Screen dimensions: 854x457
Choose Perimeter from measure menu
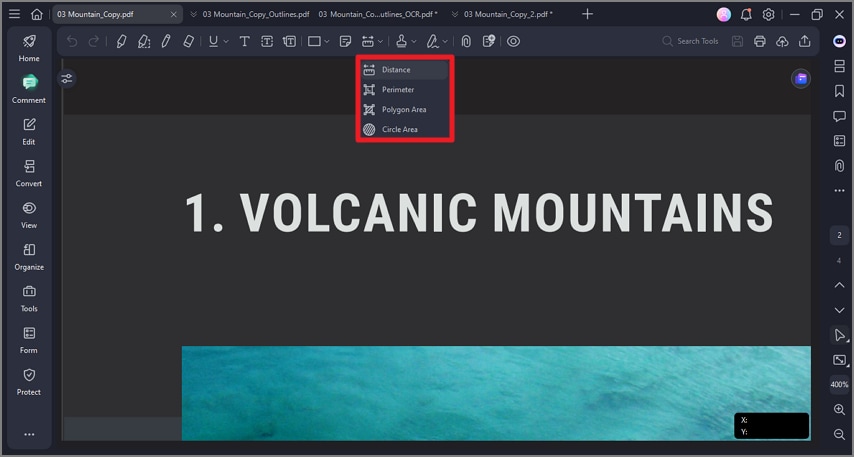point(405,89)
